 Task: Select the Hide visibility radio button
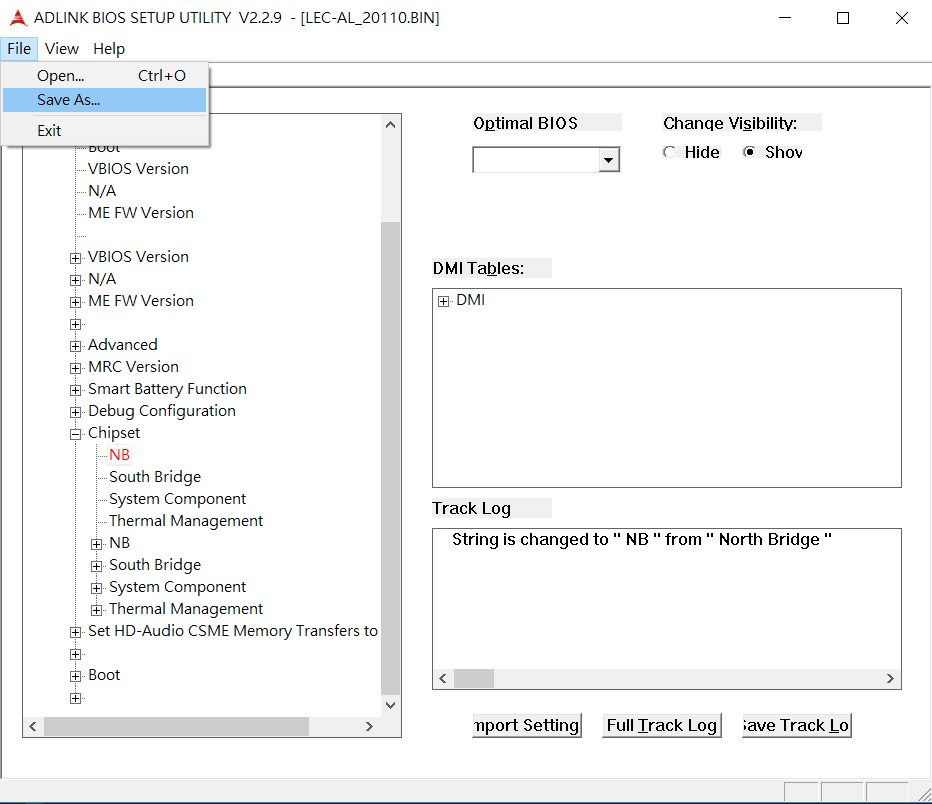pos(670,152)
